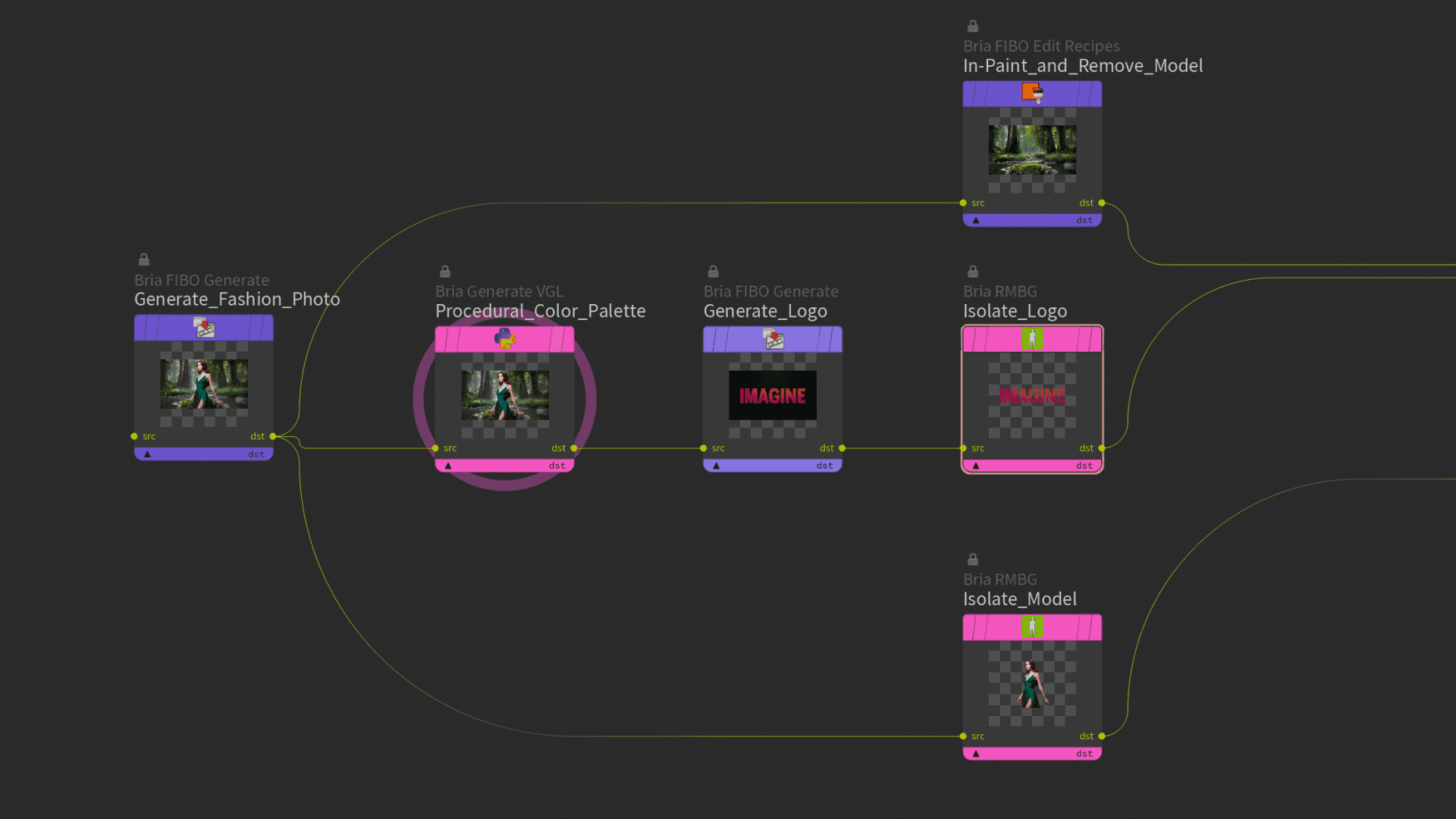This screenshot has height=819, width=1456.
Task: Click the Isolate_Logo node name label
Action: [1015, 311]
